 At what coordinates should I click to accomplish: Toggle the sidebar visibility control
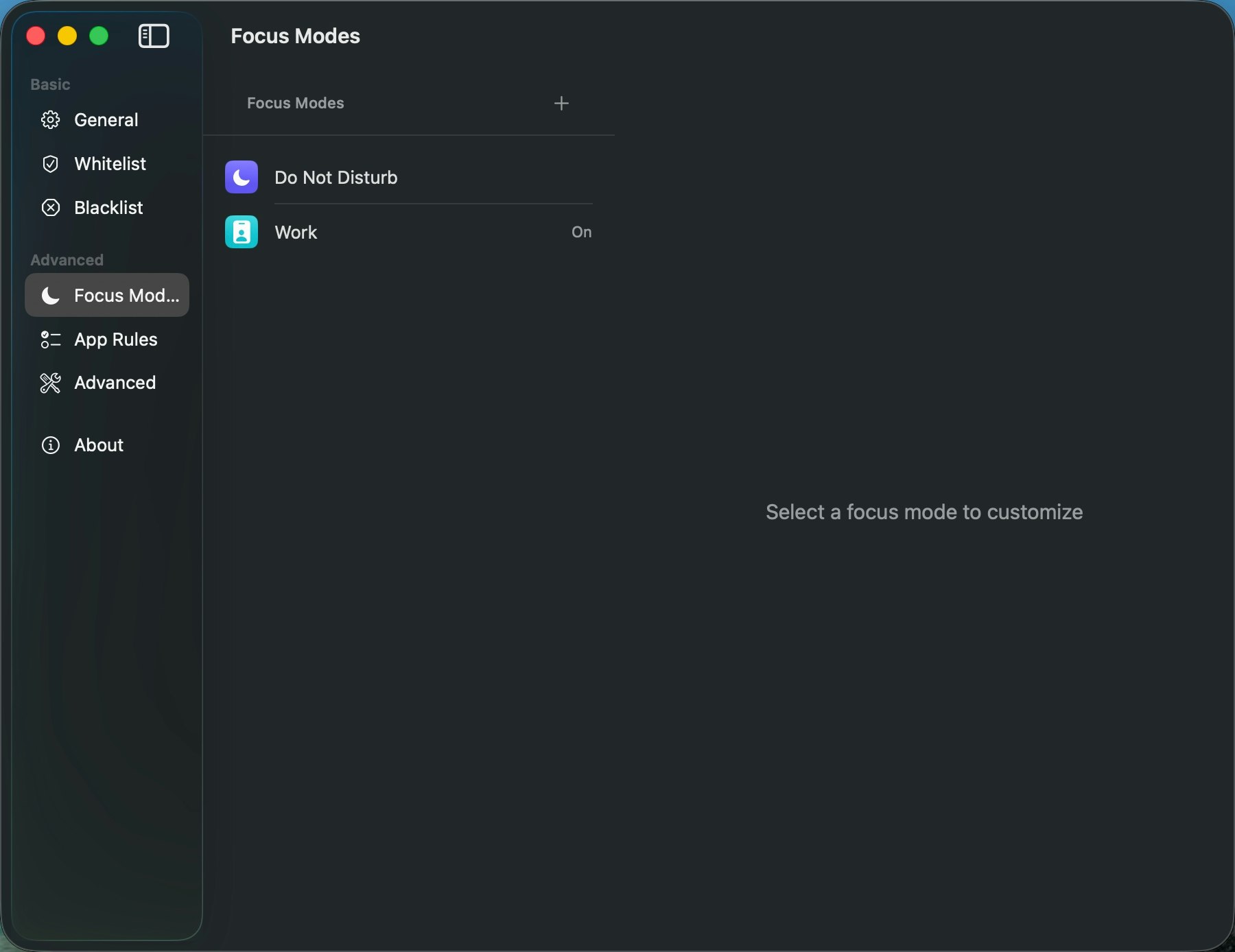154,36
